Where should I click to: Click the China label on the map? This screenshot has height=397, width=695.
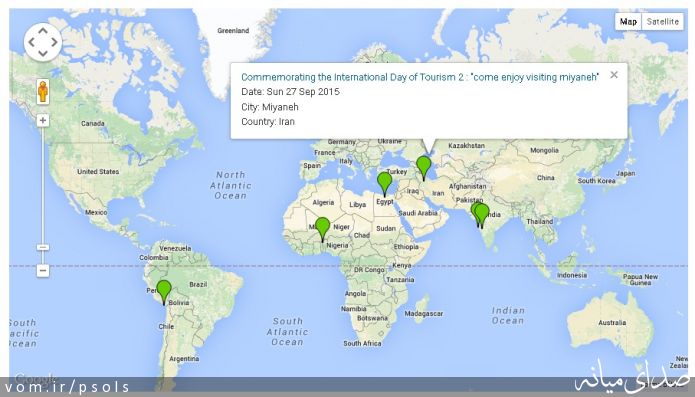pos(546,178)
